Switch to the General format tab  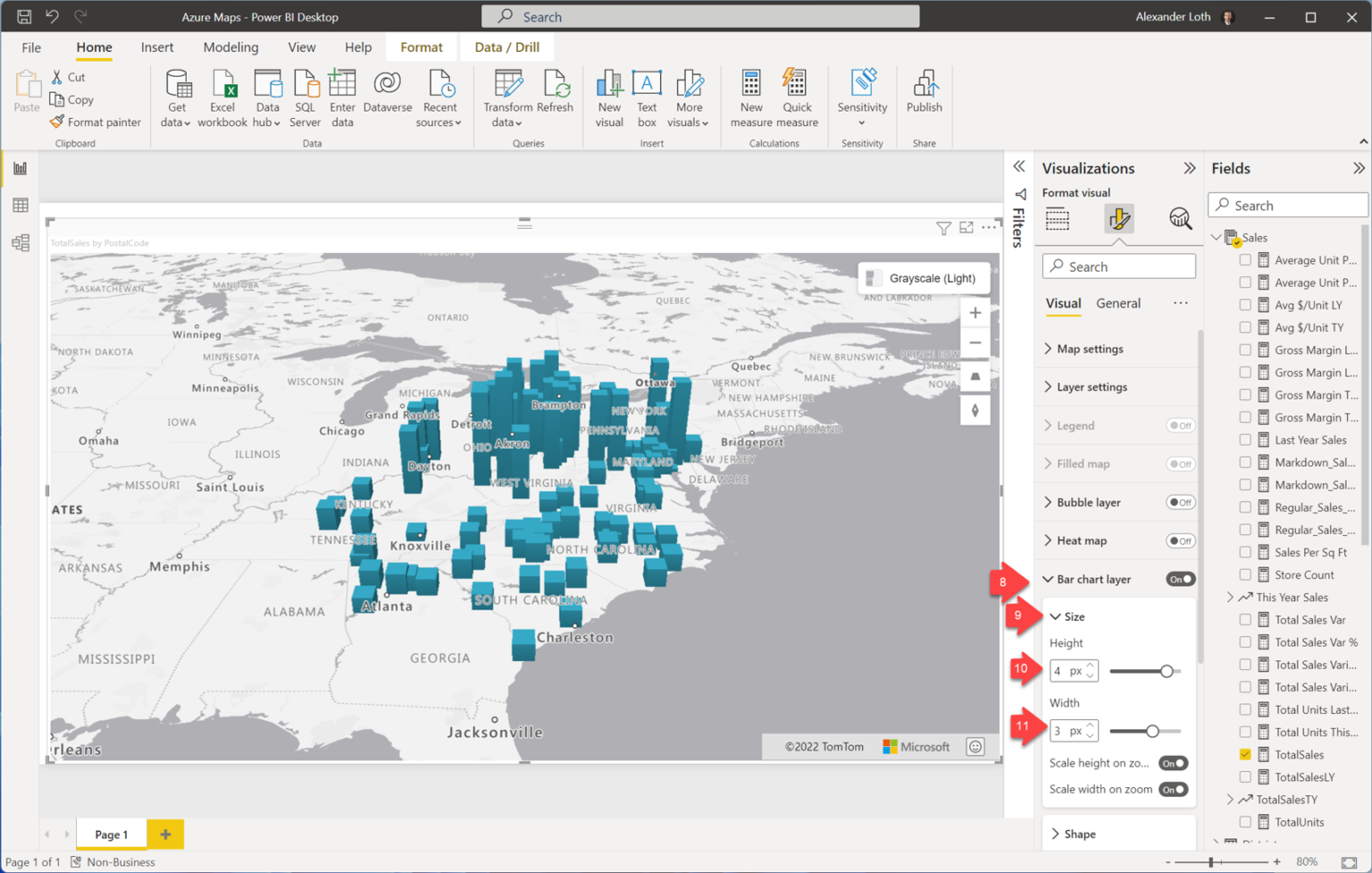[1117, 304]
